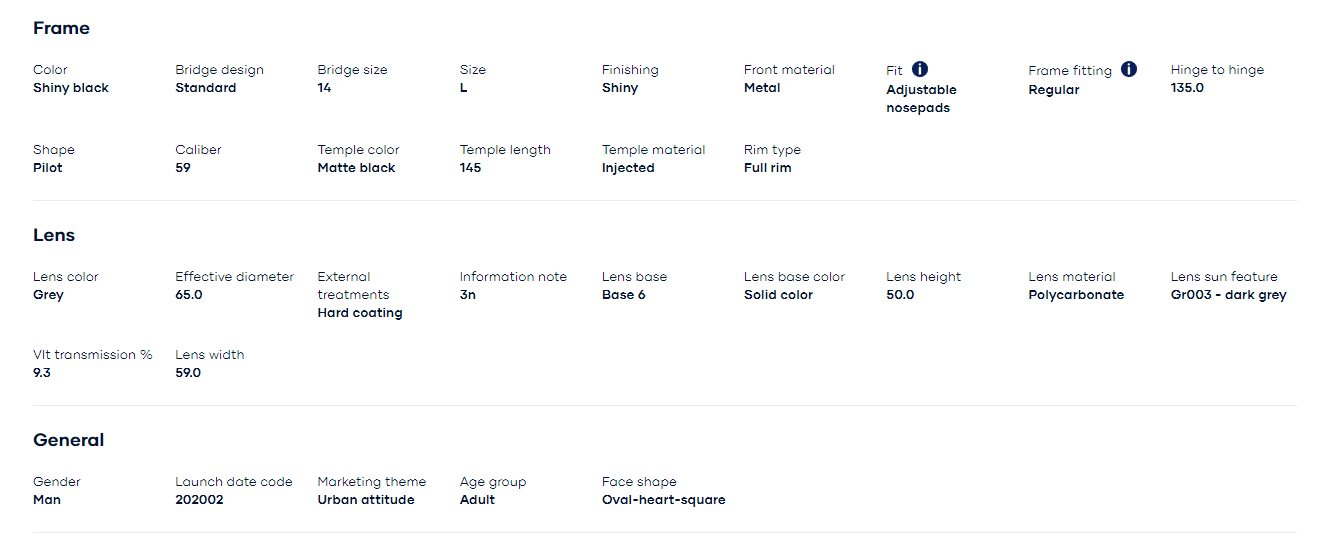The height and width of the screenshot is (552, 1333).
Task: Select the Shiny black color value
Action: tap(71, 88)
